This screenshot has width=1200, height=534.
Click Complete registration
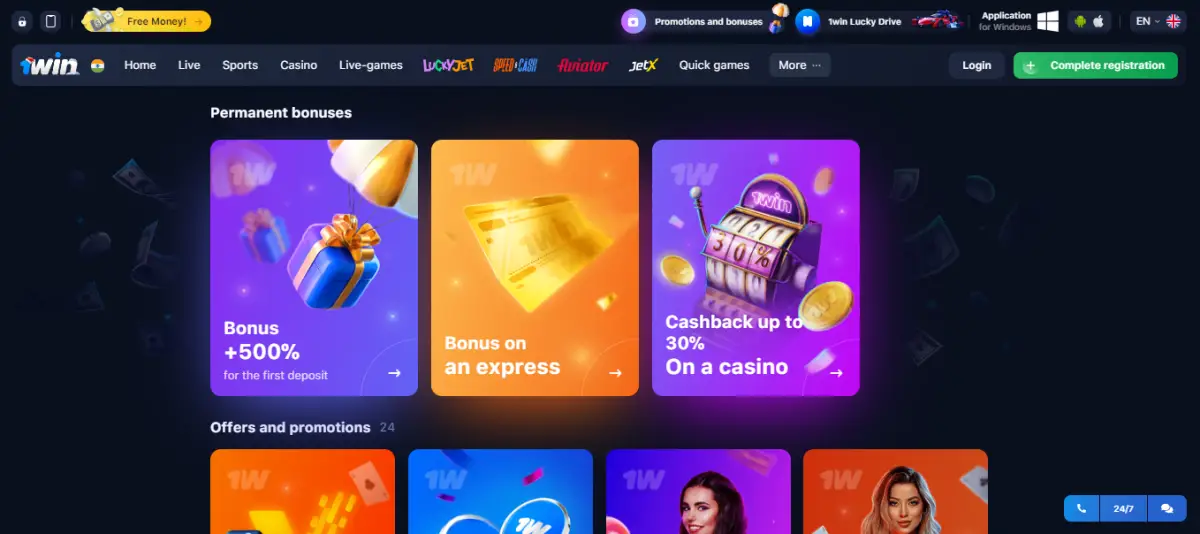pyautogui.click(x=1095, y=65)
